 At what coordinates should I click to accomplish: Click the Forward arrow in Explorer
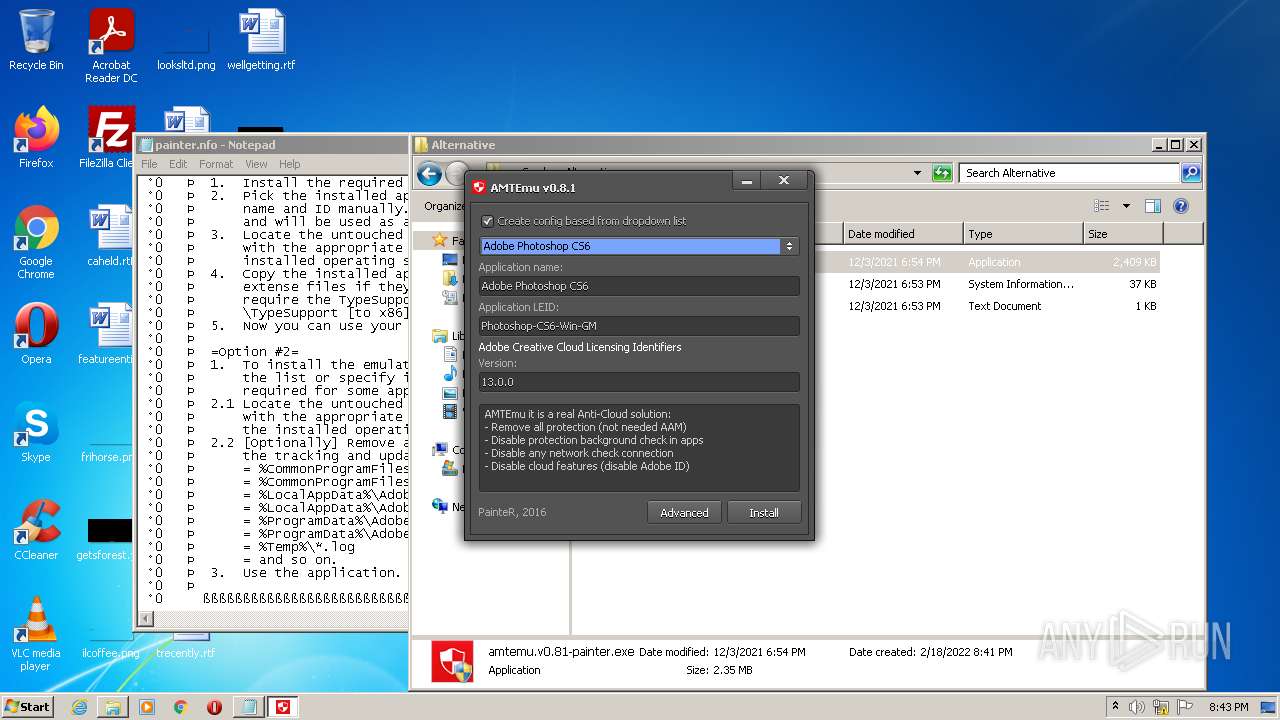[x=457, y=174]
